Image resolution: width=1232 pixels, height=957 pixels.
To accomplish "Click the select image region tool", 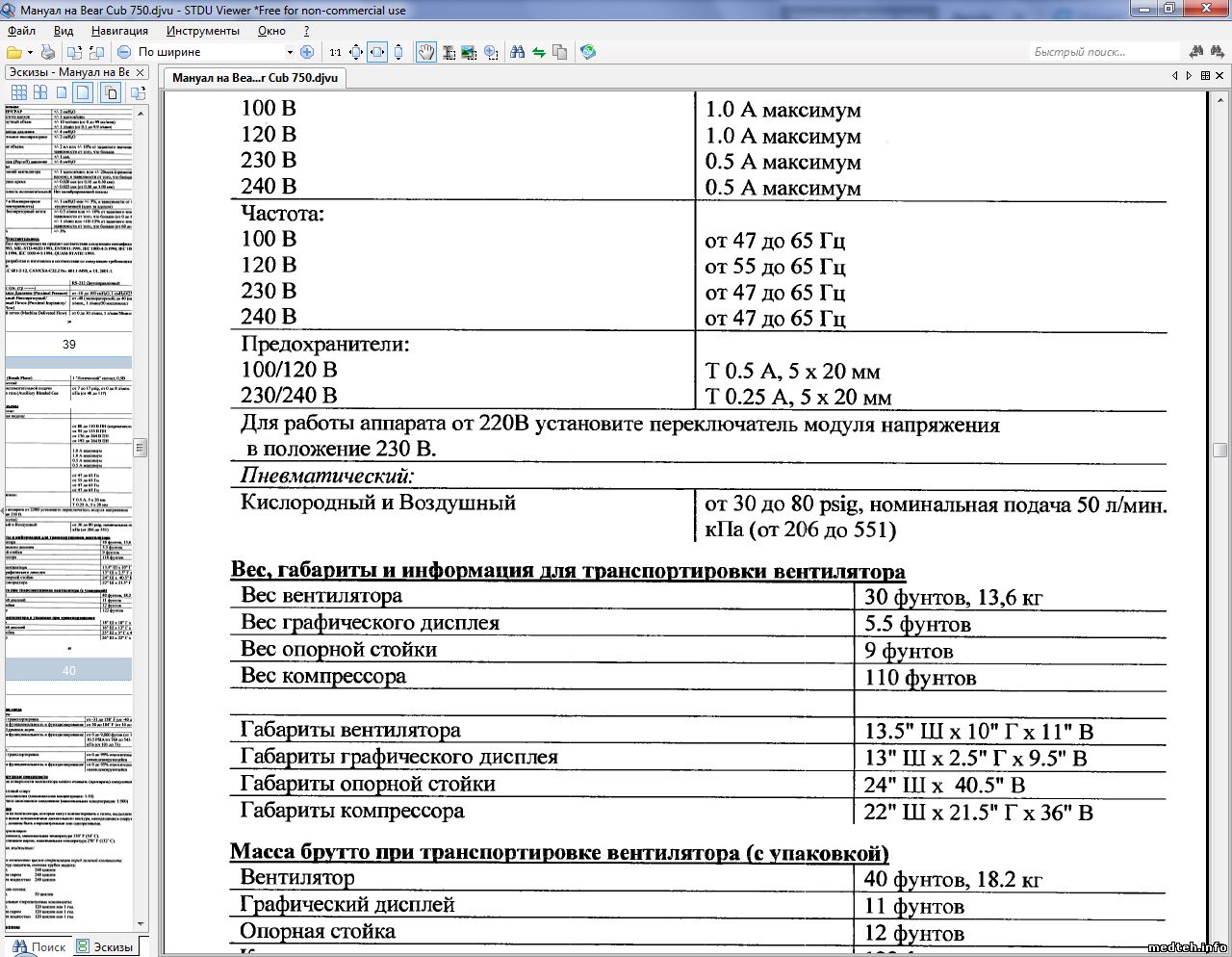I will click(469, 52).
